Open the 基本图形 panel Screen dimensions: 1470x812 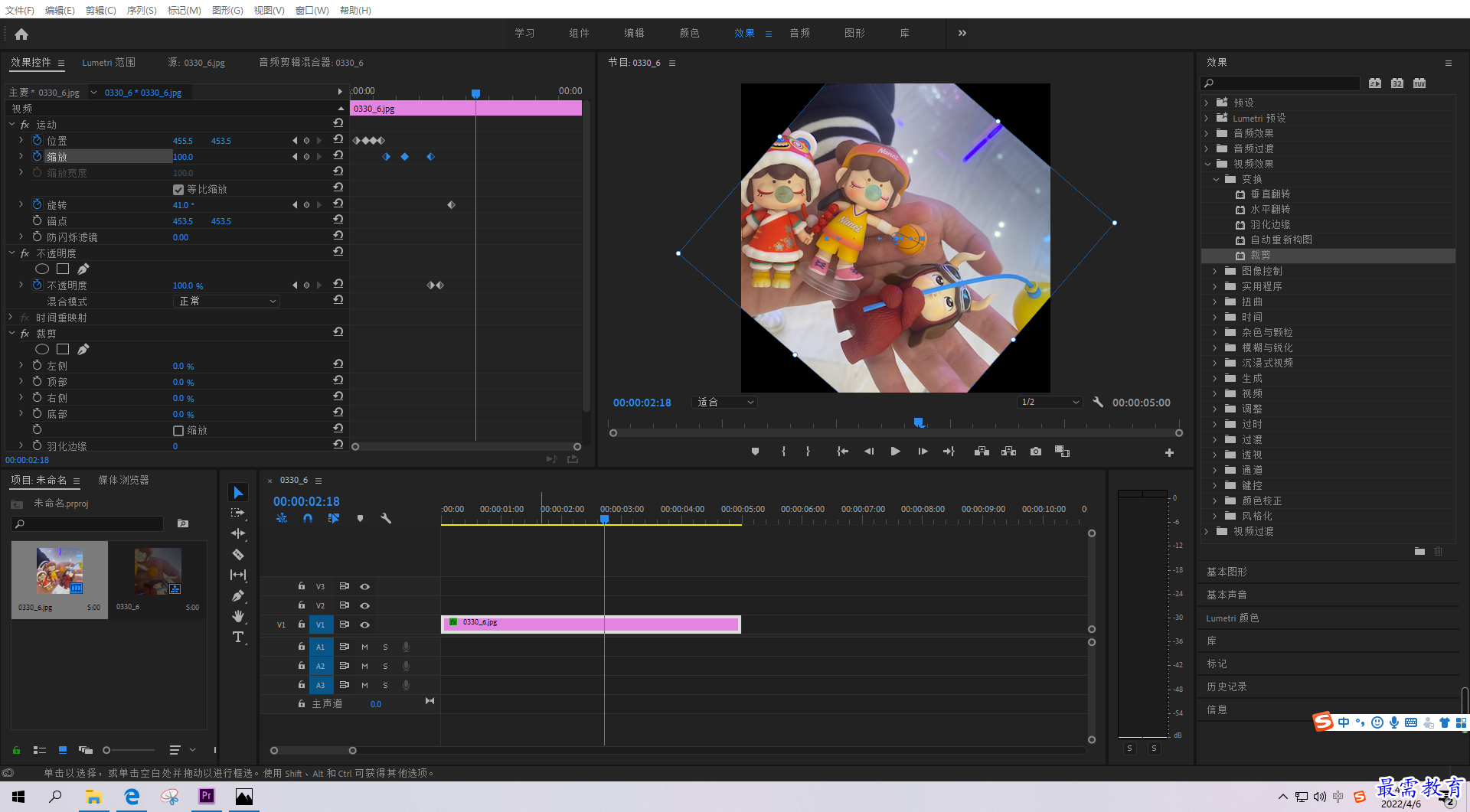coord(1227,572)
